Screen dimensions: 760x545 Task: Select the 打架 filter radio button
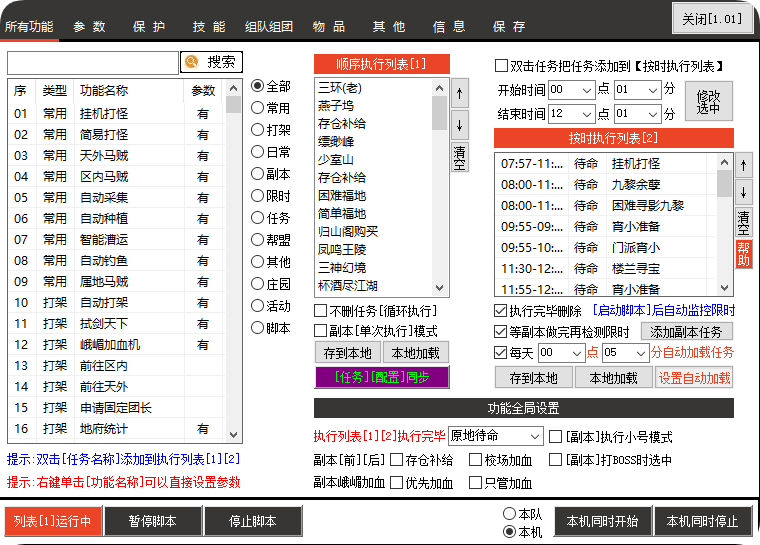click(258, 130)
